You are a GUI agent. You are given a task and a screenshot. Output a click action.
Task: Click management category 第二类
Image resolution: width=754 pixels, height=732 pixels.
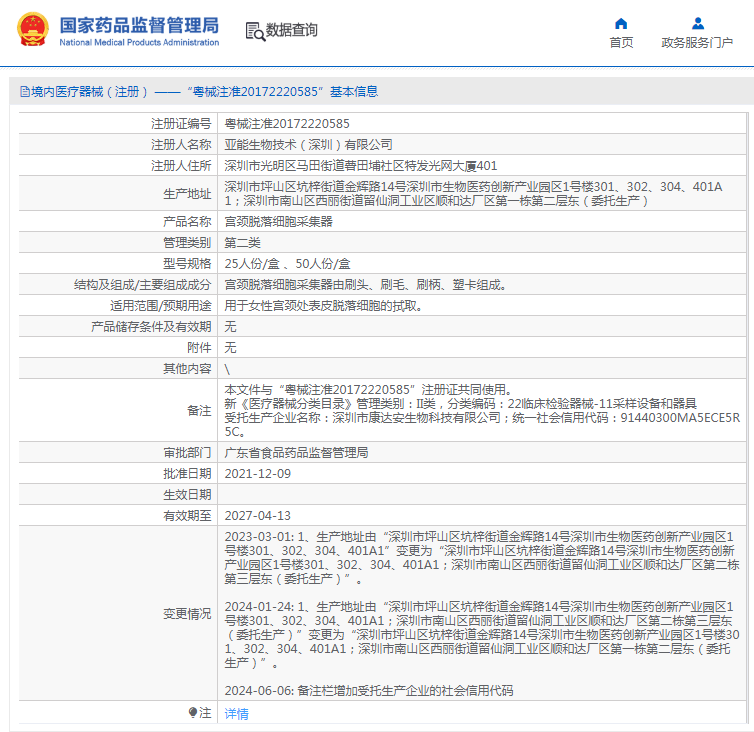click(242, 243)
